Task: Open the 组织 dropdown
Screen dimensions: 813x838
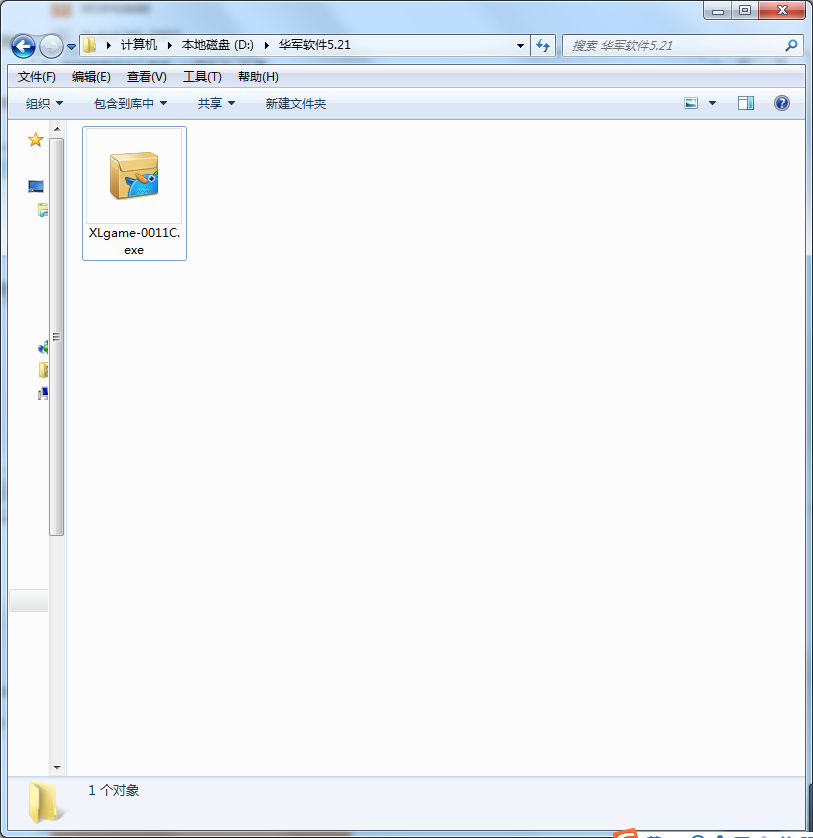Action: pyautogui.click(x=44, y=104)
